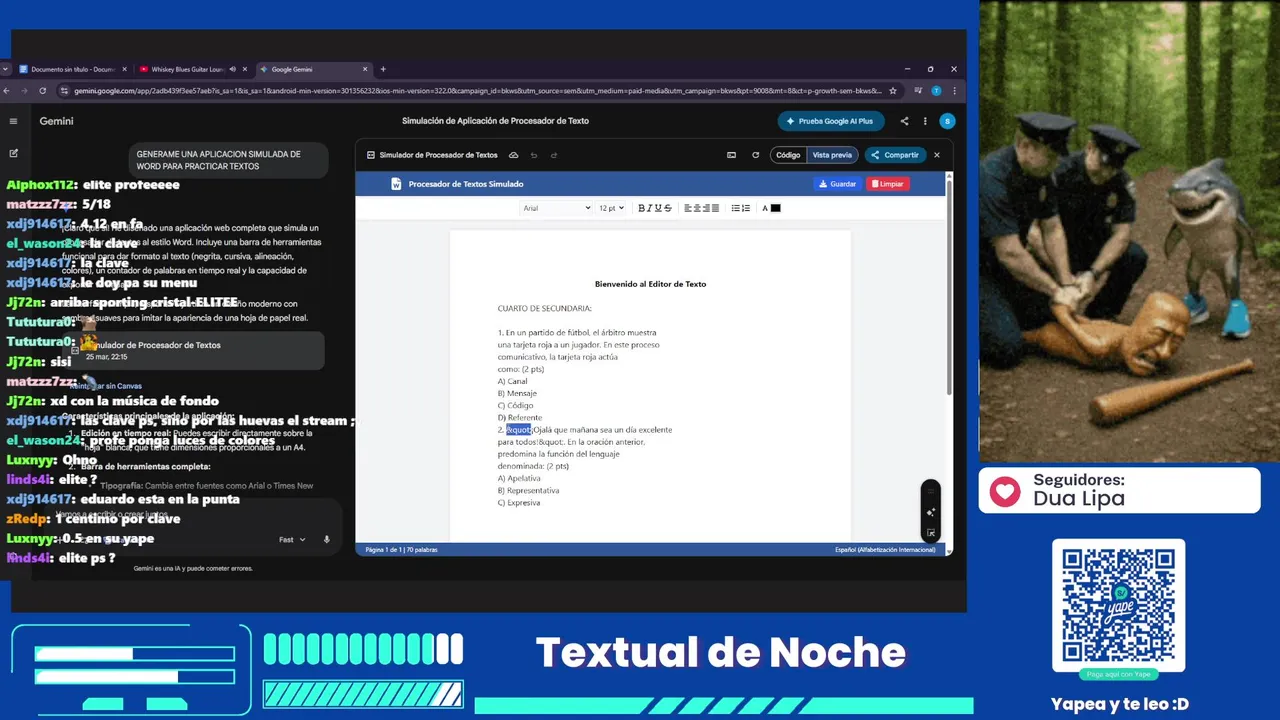Open the 12 pt font size dropdown

611,208
